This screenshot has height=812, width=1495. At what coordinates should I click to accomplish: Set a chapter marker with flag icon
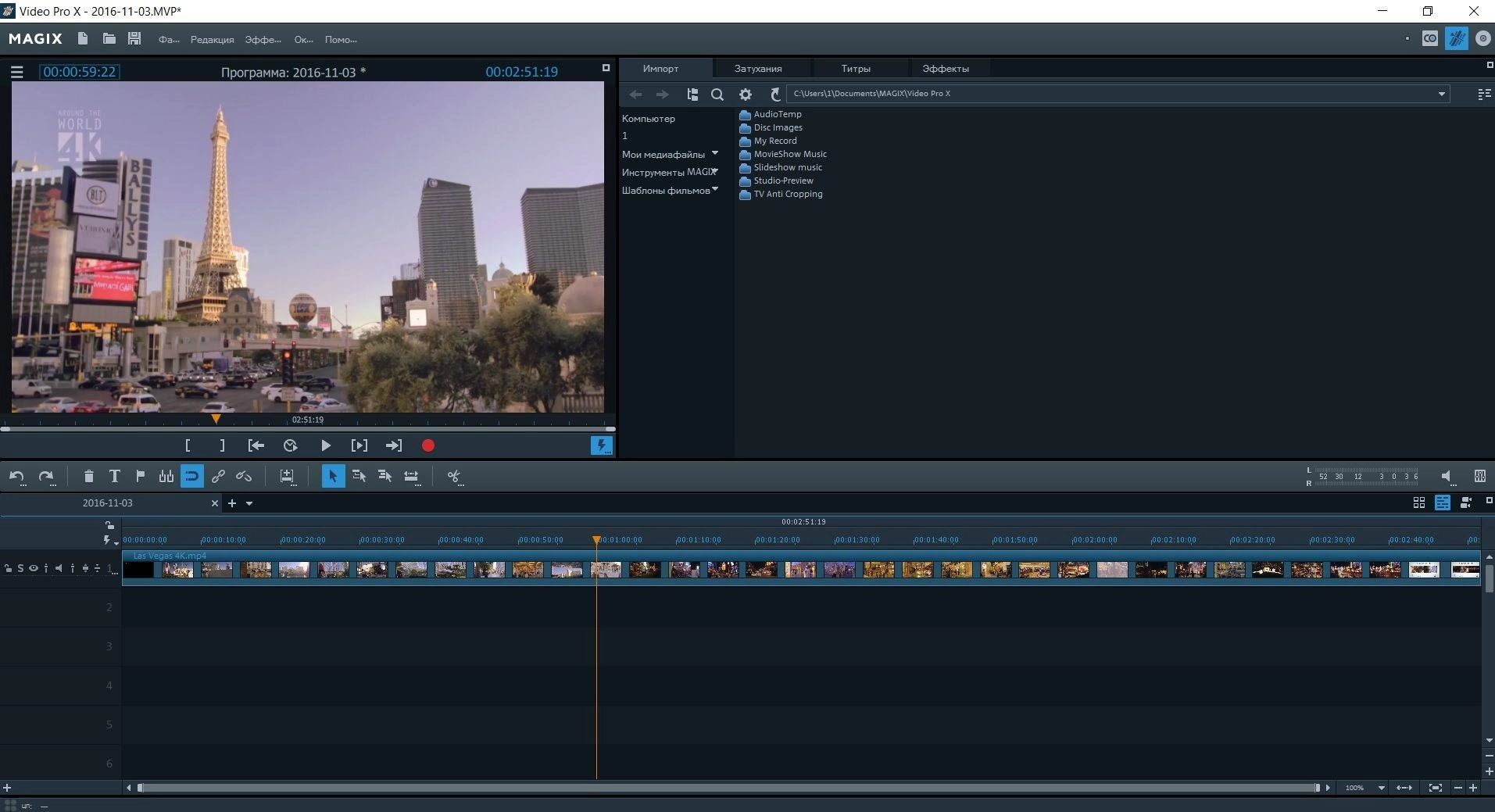coord(141,476)
